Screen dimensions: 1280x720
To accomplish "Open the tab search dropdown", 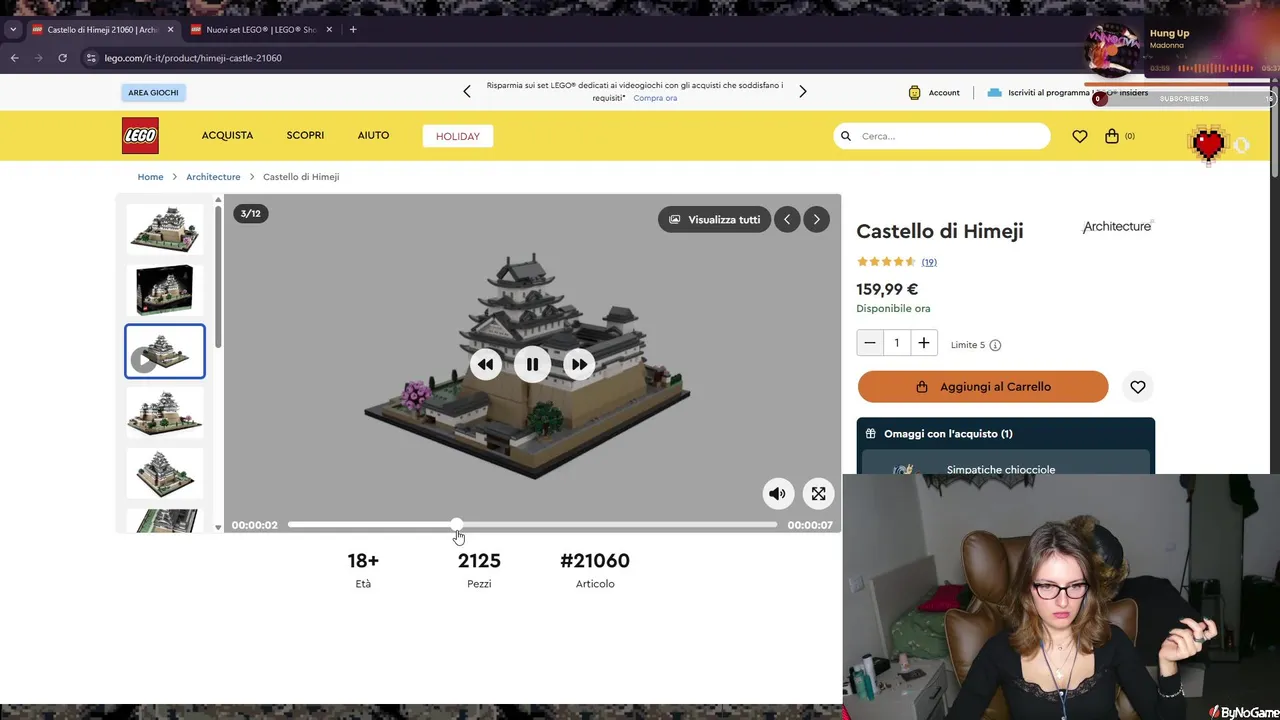I will tap(13, 30).
